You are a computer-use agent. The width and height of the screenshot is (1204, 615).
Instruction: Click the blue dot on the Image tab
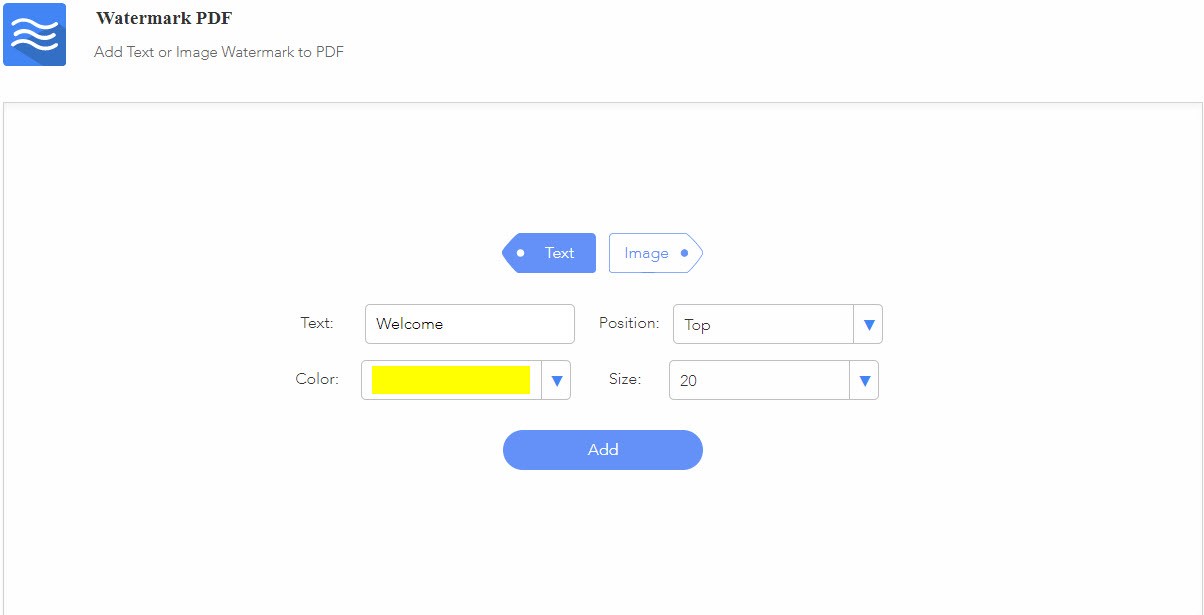(x=684, y=253)
